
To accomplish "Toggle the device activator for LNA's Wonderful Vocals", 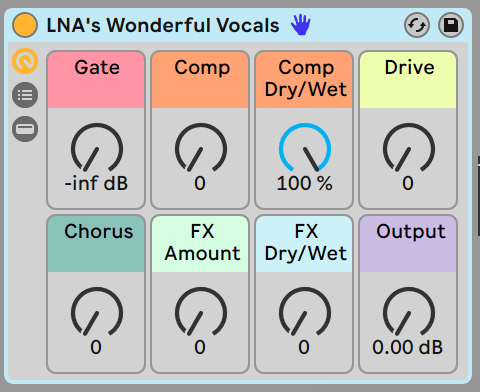I will 25,25.
